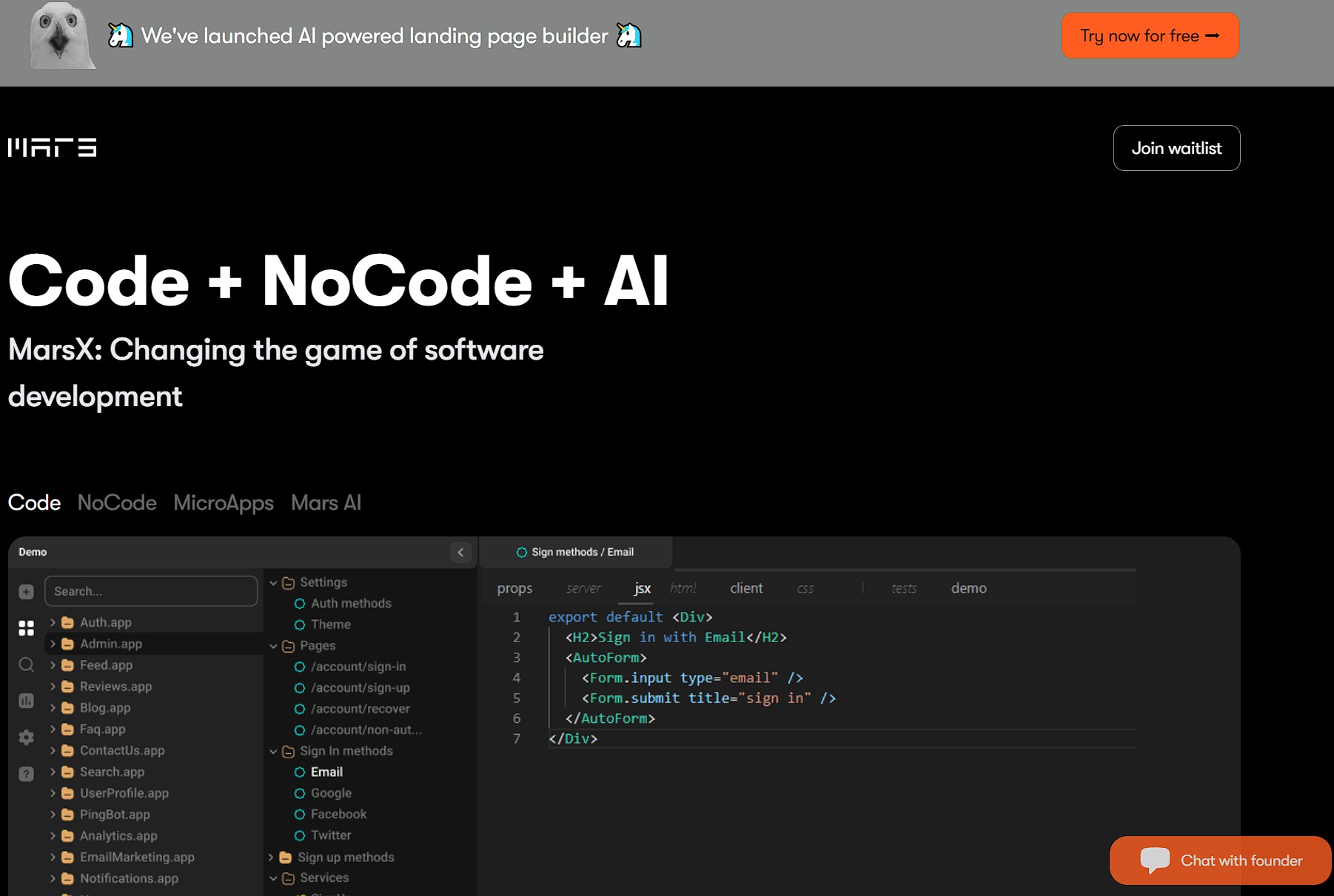Collapse the Services folder chevron
The width and height of the screenshot is (1334, 896).
[x=273, y=878]
